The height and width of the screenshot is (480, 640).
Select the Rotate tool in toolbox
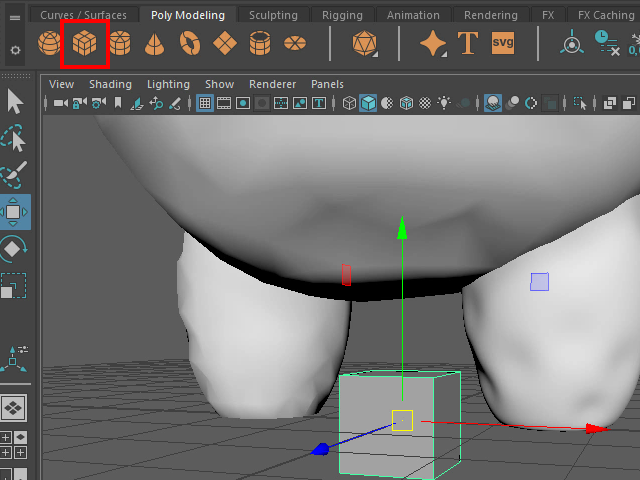pos(14,248)
